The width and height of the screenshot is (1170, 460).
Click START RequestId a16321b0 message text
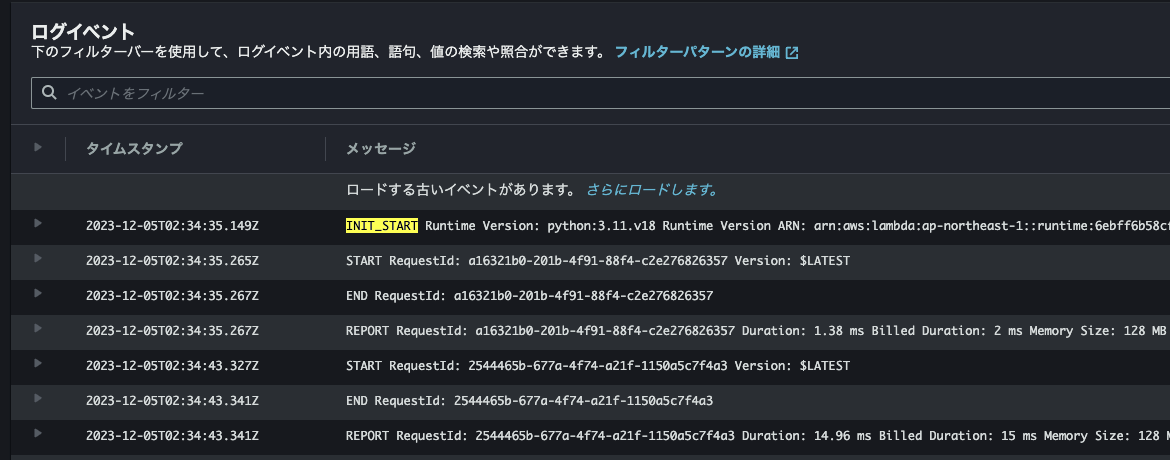[598, 261]
